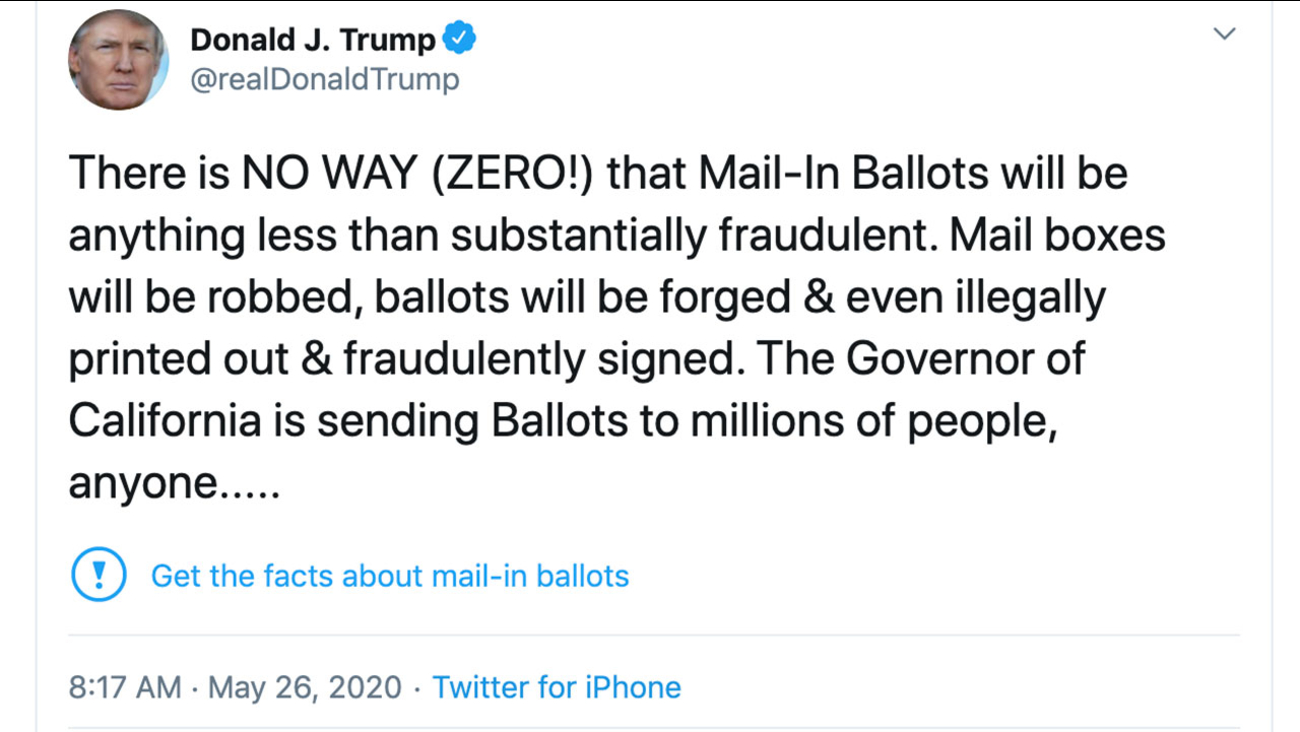The width and height of the screenshot is (1300, 732).
Task: Click the blue verified checkmark badge
Action: pyautogui.click(x=459, y=39)
